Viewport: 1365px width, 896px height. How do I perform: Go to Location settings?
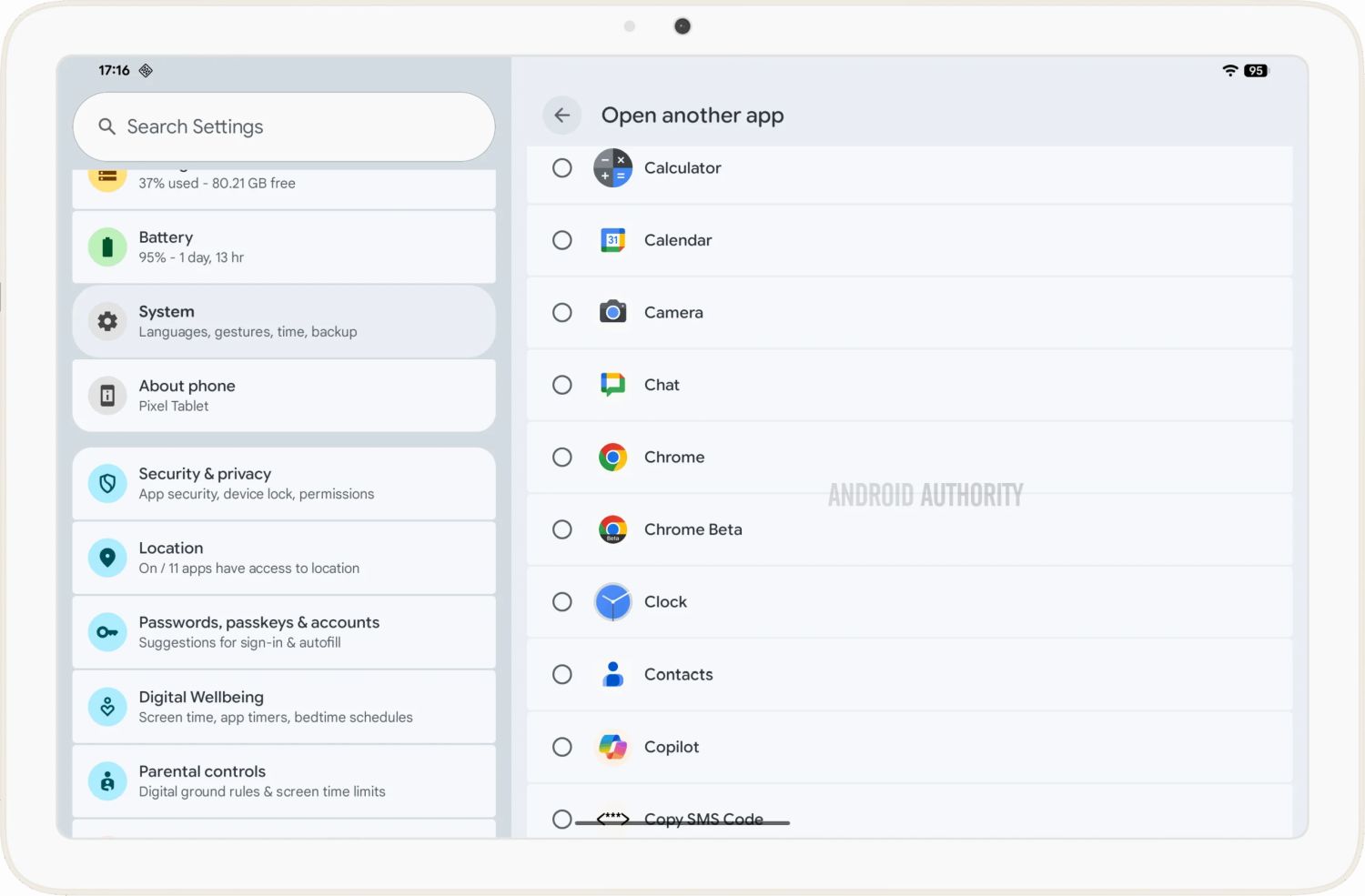pyautogui.click(x=284, y=558)
